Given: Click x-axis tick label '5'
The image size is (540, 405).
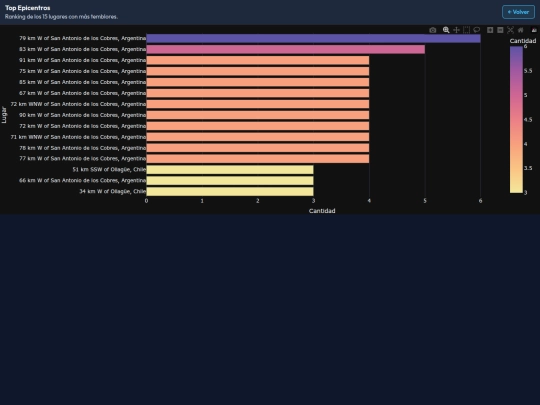Looking at the screenshot, I should pos(425,201).
